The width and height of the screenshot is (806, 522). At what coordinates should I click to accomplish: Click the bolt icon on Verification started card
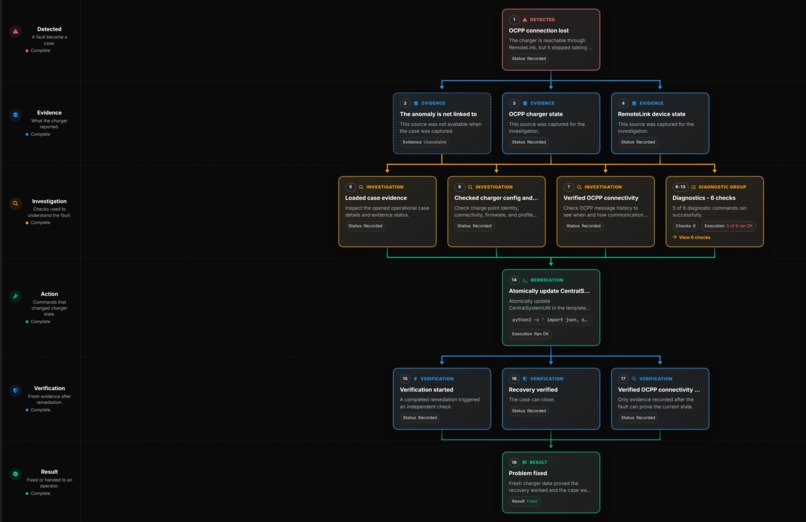click(x=415, y=379)
